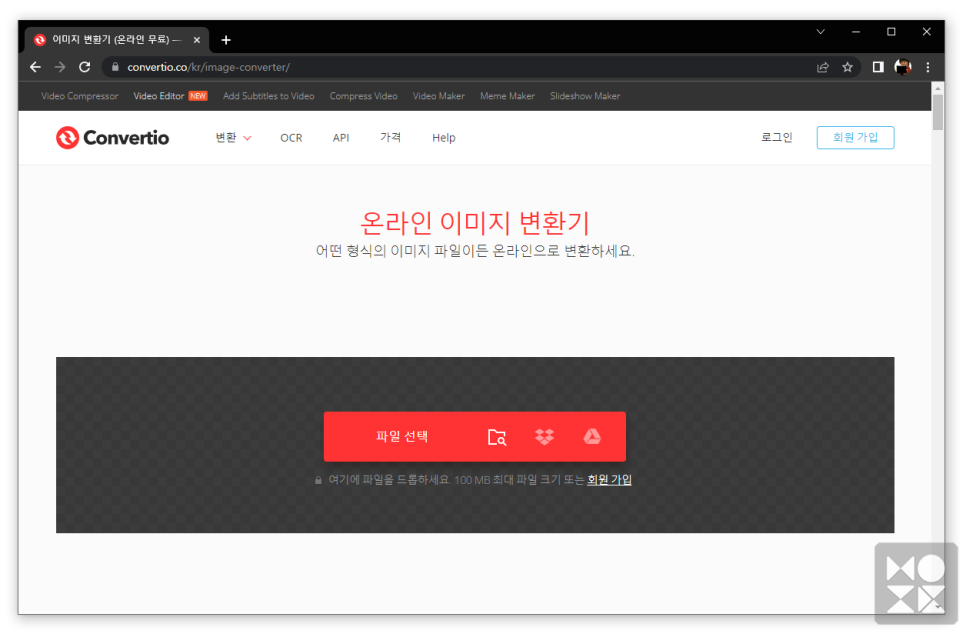Click the 온라인 이미지 변환기 heading
The image size is (966, 634).
[x=475, y=222]
